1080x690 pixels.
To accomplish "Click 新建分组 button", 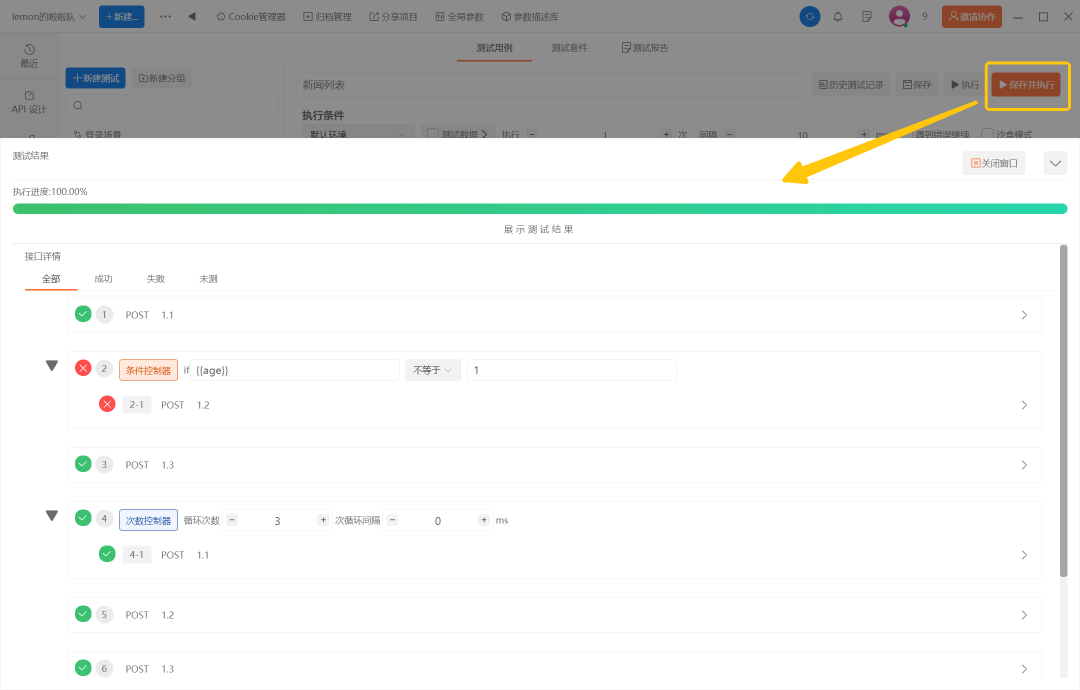I will click(162, 78).
